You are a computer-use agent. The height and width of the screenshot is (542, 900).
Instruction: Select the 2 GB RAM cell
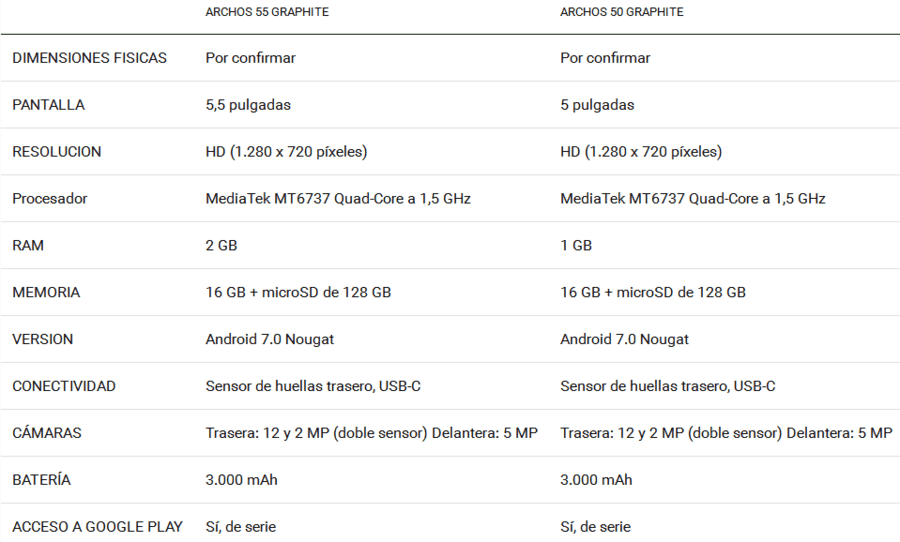point(222,246)
